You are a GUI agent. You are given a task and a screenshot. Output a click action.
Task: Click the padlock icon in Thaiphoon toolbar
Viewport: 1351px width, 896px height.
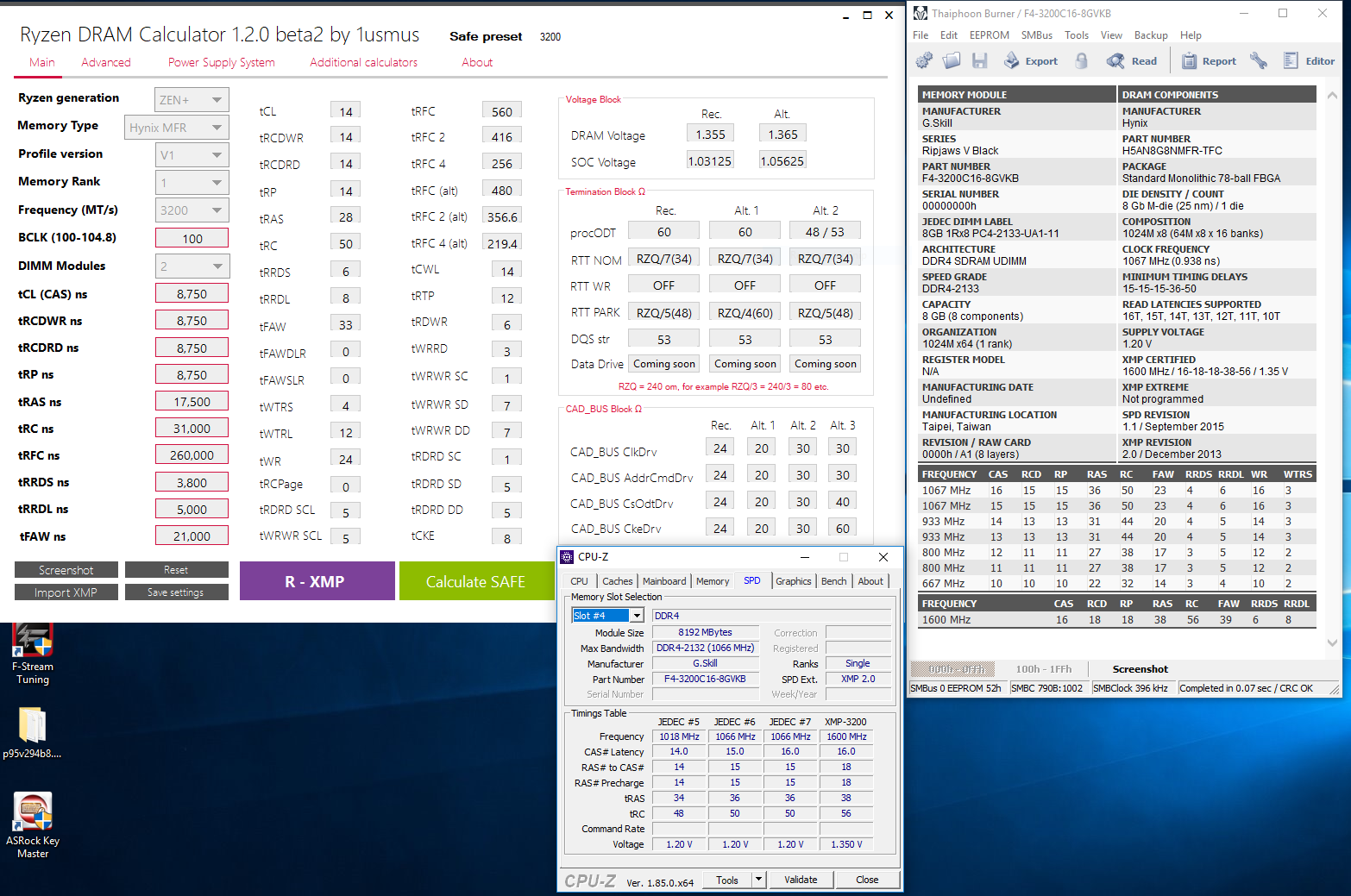(x=1082, y=60)
